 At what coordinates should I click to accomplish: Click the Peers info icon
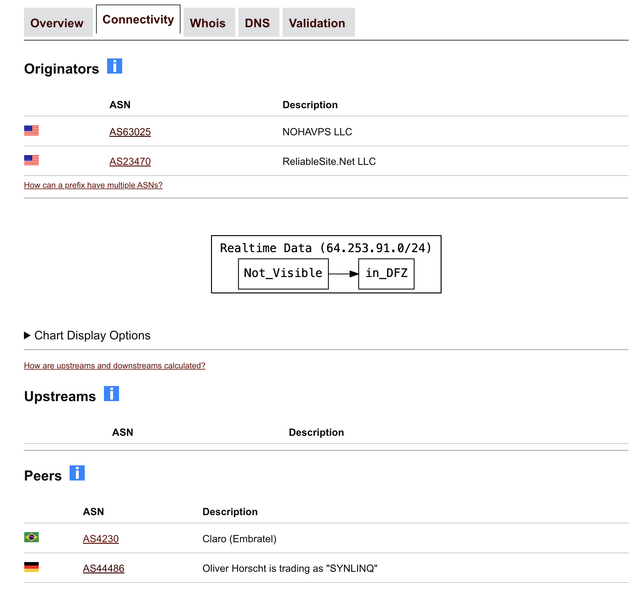click(77, 473)
